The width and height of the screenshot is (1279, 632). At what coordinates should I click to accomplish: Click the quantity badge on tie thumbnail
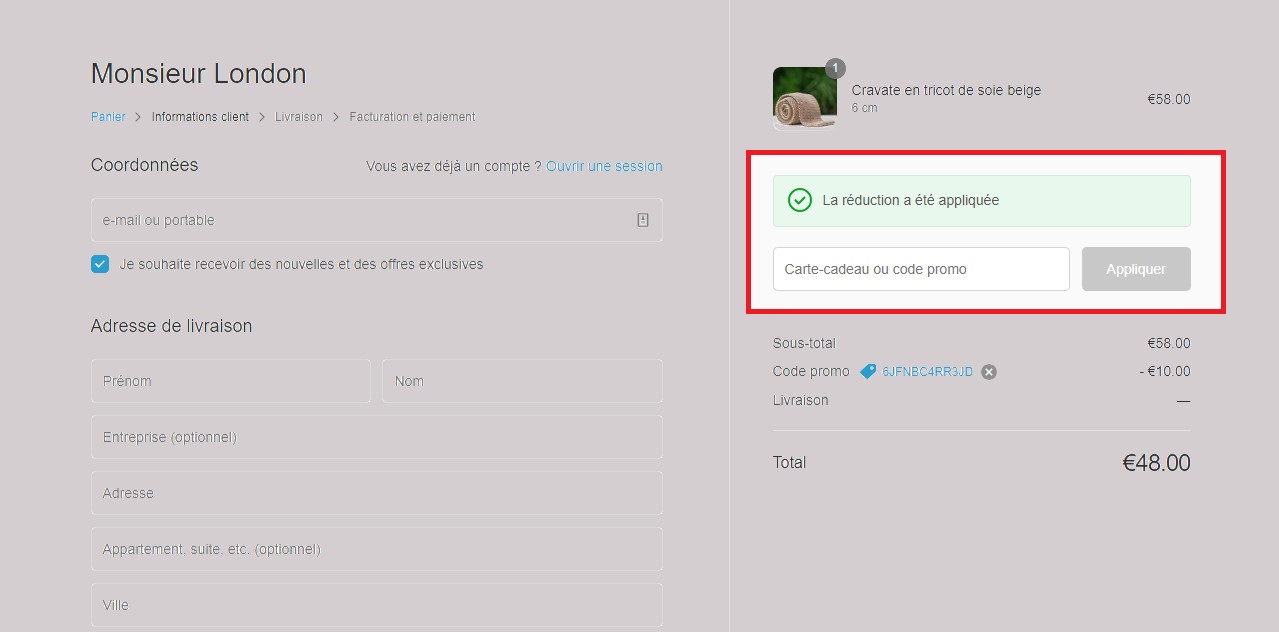click(x=835, y=68)
